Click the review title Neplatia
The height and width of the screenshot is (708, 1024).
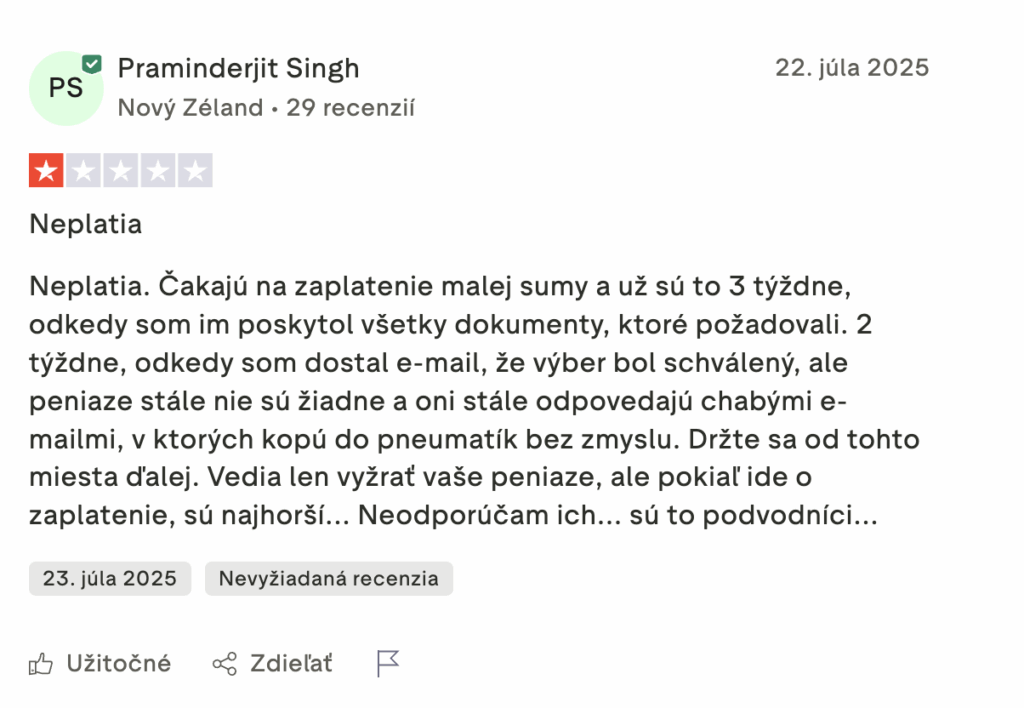pyautogui.click(x=86, y=224)
